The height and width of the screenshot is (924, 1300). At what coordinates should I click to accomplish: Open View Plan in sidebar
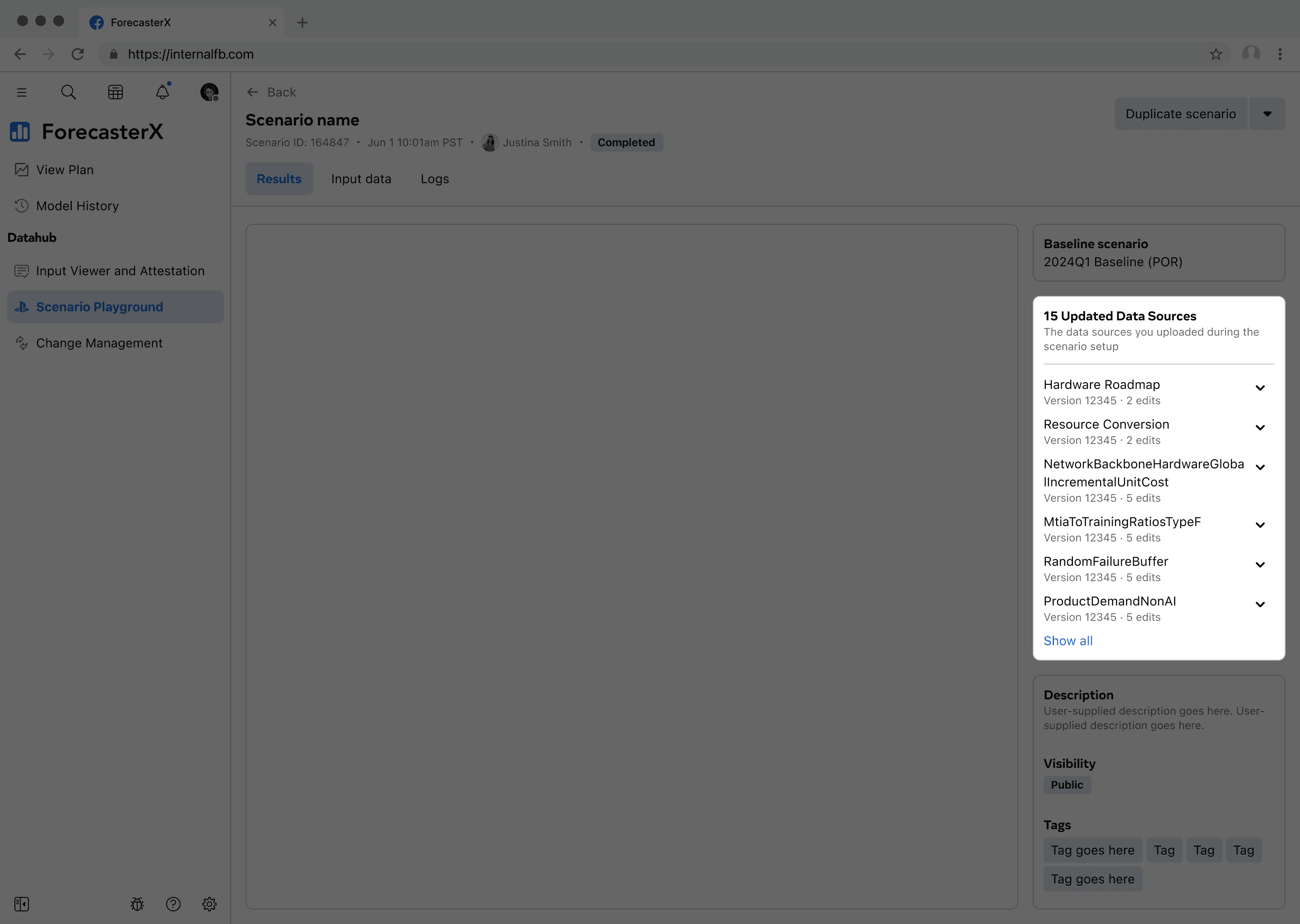[116, 170]
